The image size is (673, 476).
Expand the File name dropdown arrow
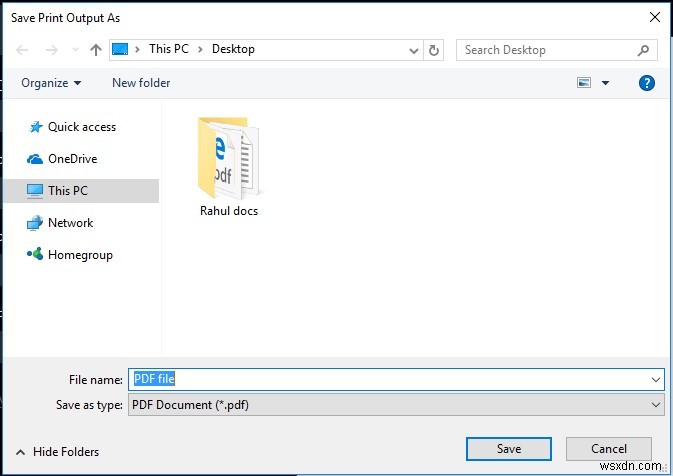pos(655,380)
